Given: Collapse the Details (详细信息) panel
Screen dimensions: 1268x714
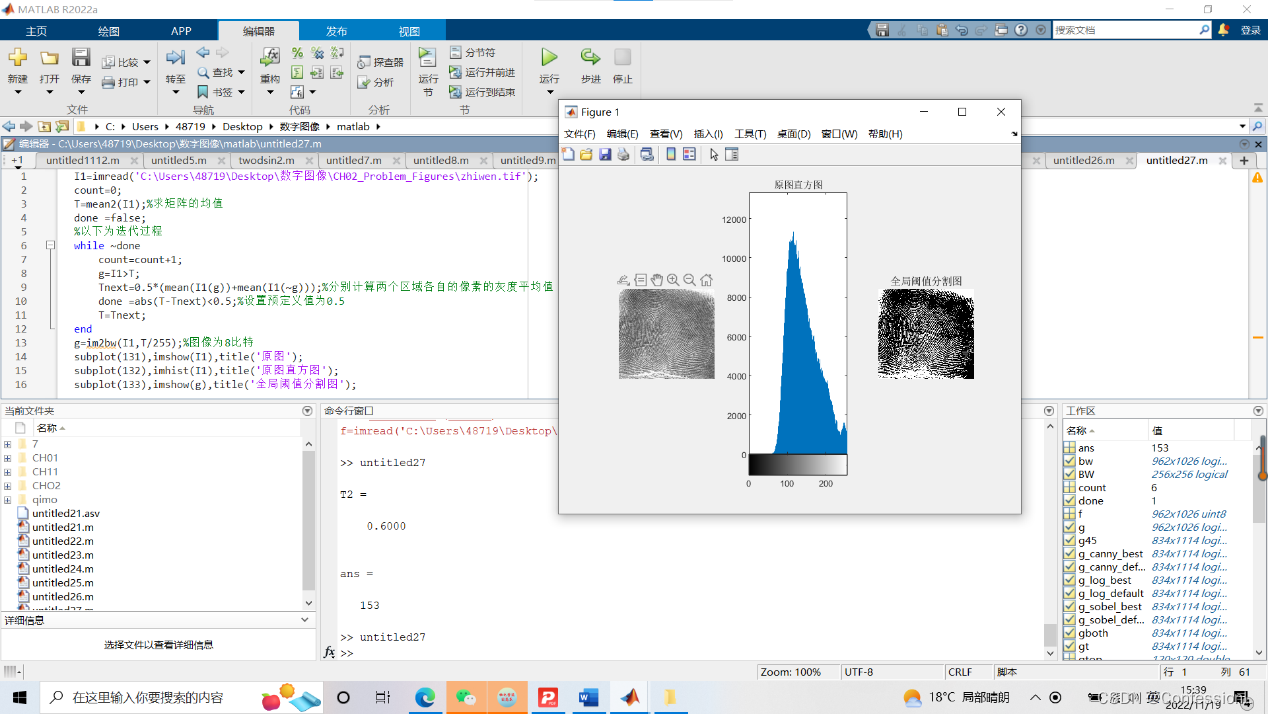Looking at the screenshot, I should click(x=307, y=620).
